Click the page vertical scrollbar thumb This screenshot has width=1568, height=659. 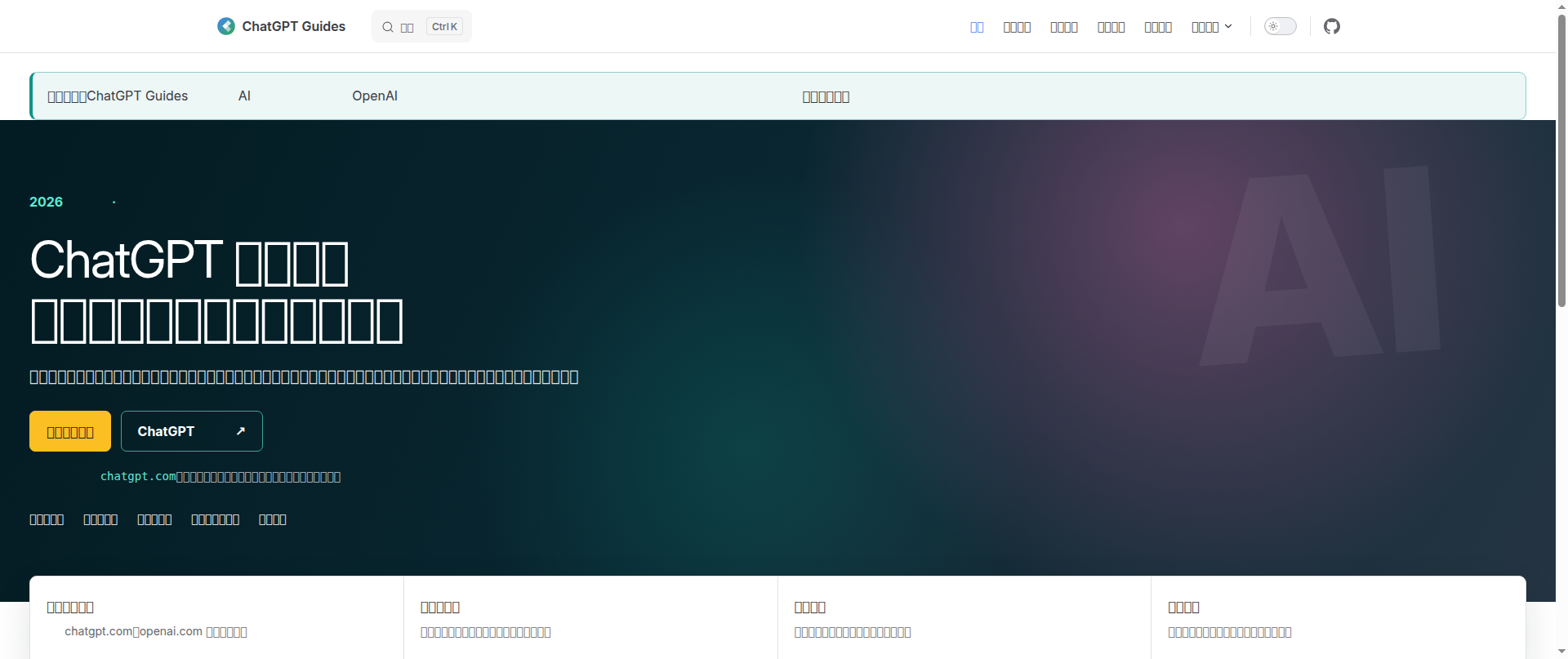1561,160
